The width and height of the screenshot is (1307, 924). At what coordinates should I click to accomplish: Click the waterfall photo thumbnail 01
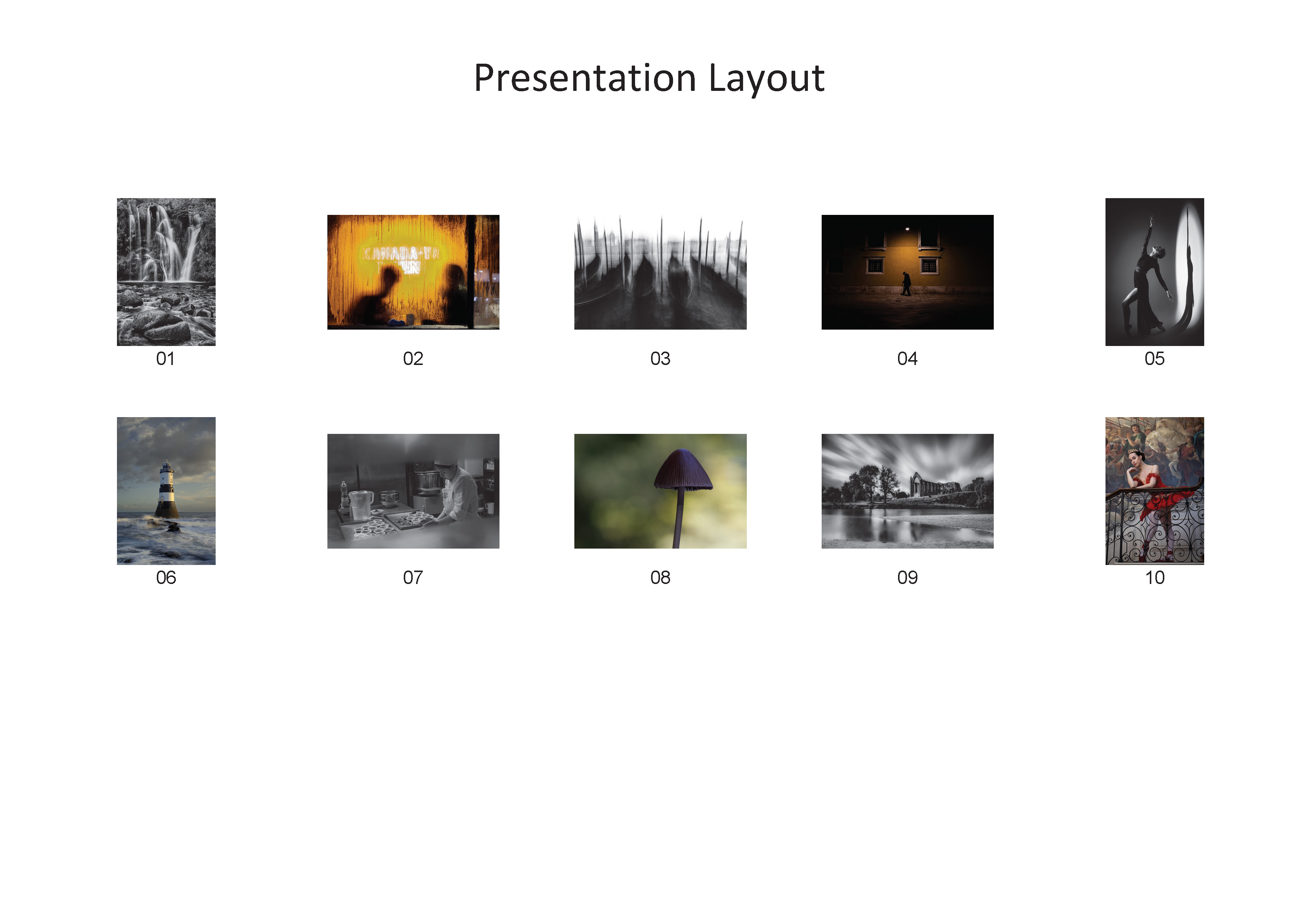pos(166,272)
